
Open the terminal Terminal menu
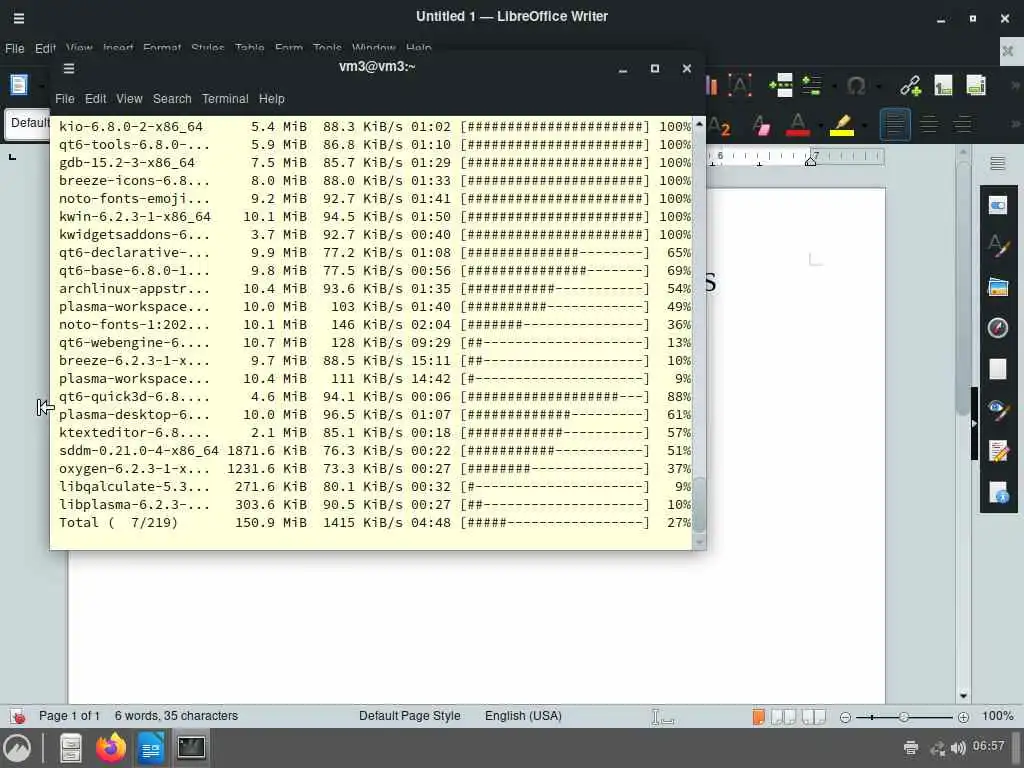(225, 99)
